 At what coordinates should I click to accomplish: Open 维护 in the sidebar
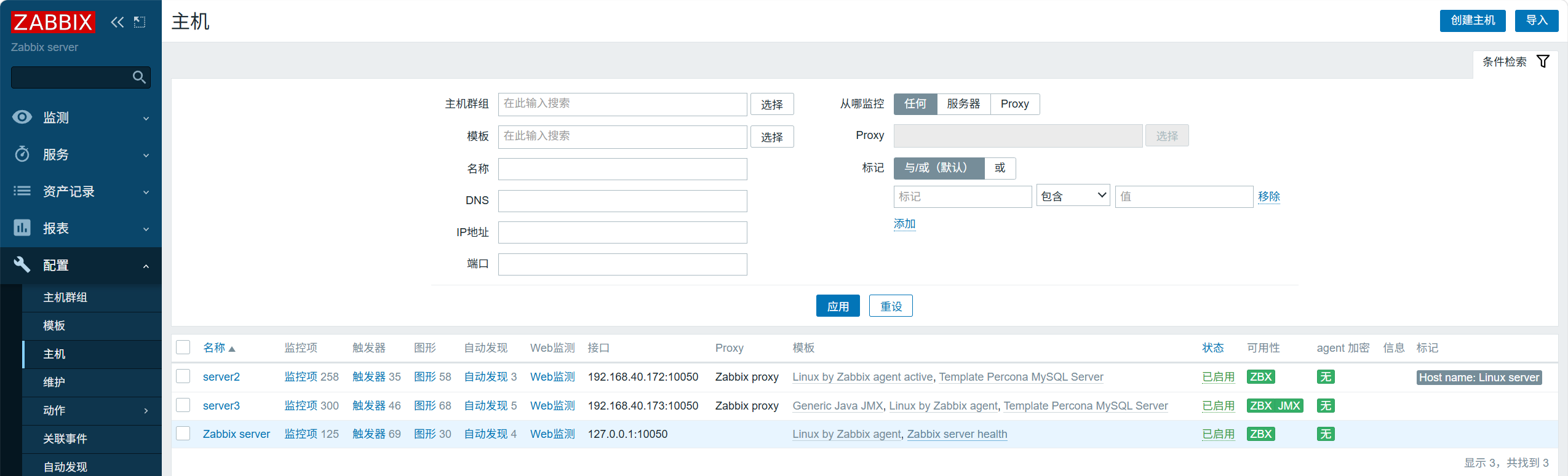[x=54, y=383]
